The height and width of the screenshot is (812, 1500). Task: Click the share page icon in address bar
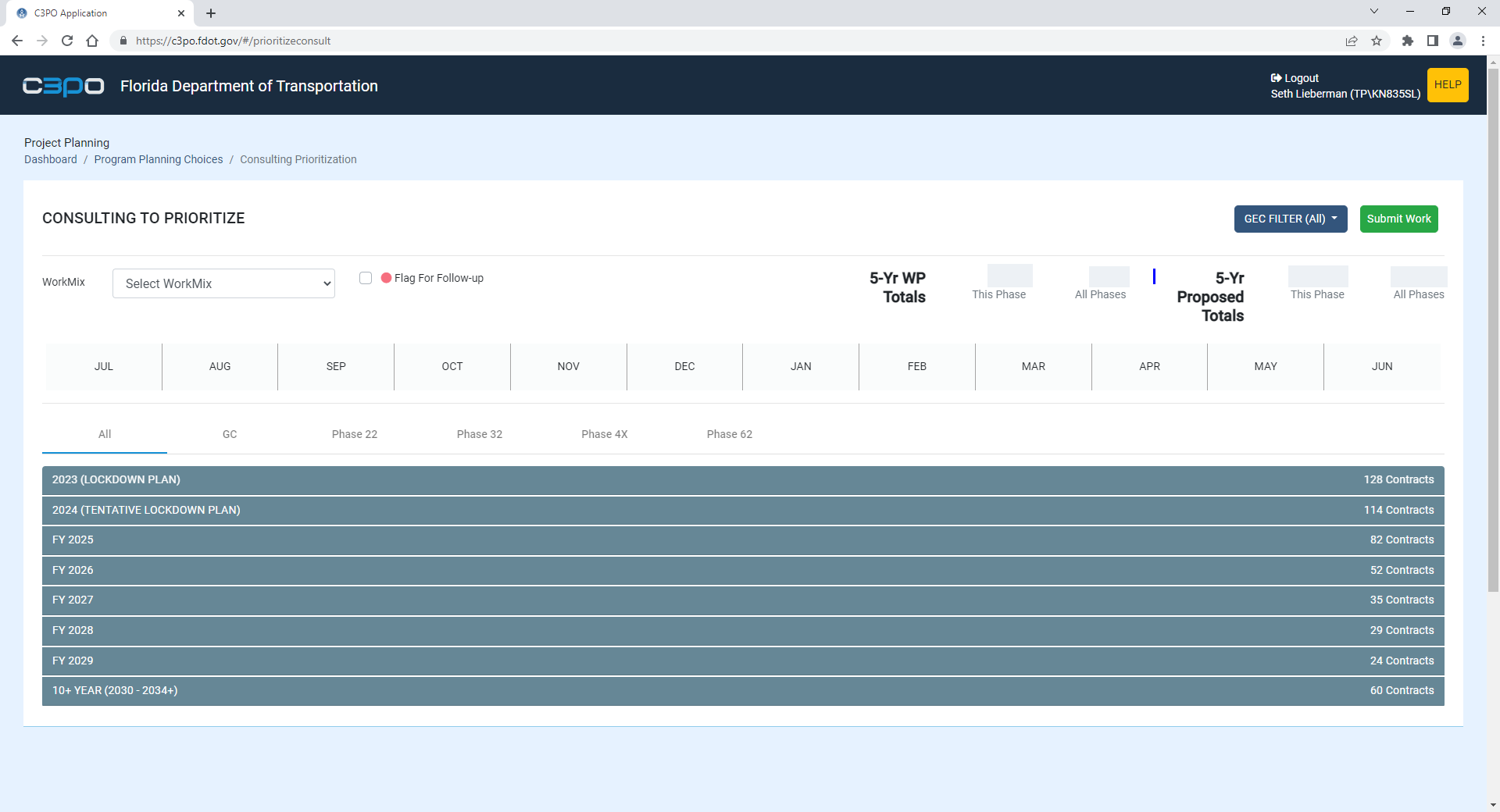point(1351,41)
